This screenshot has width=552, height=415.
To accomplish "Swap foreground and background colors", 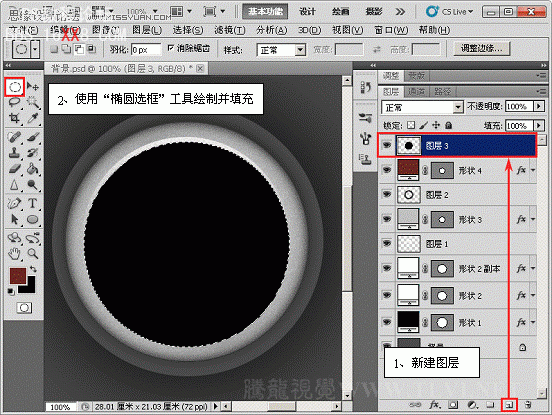I will (33, 269).
